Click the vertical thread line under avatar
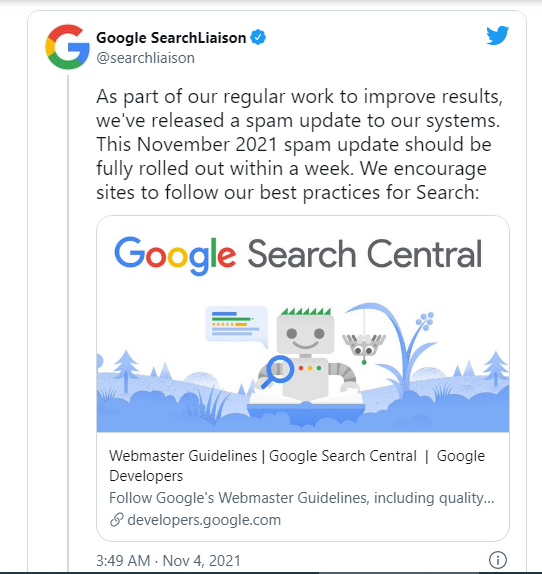This screenshot has height=574, width=542. 68,322
